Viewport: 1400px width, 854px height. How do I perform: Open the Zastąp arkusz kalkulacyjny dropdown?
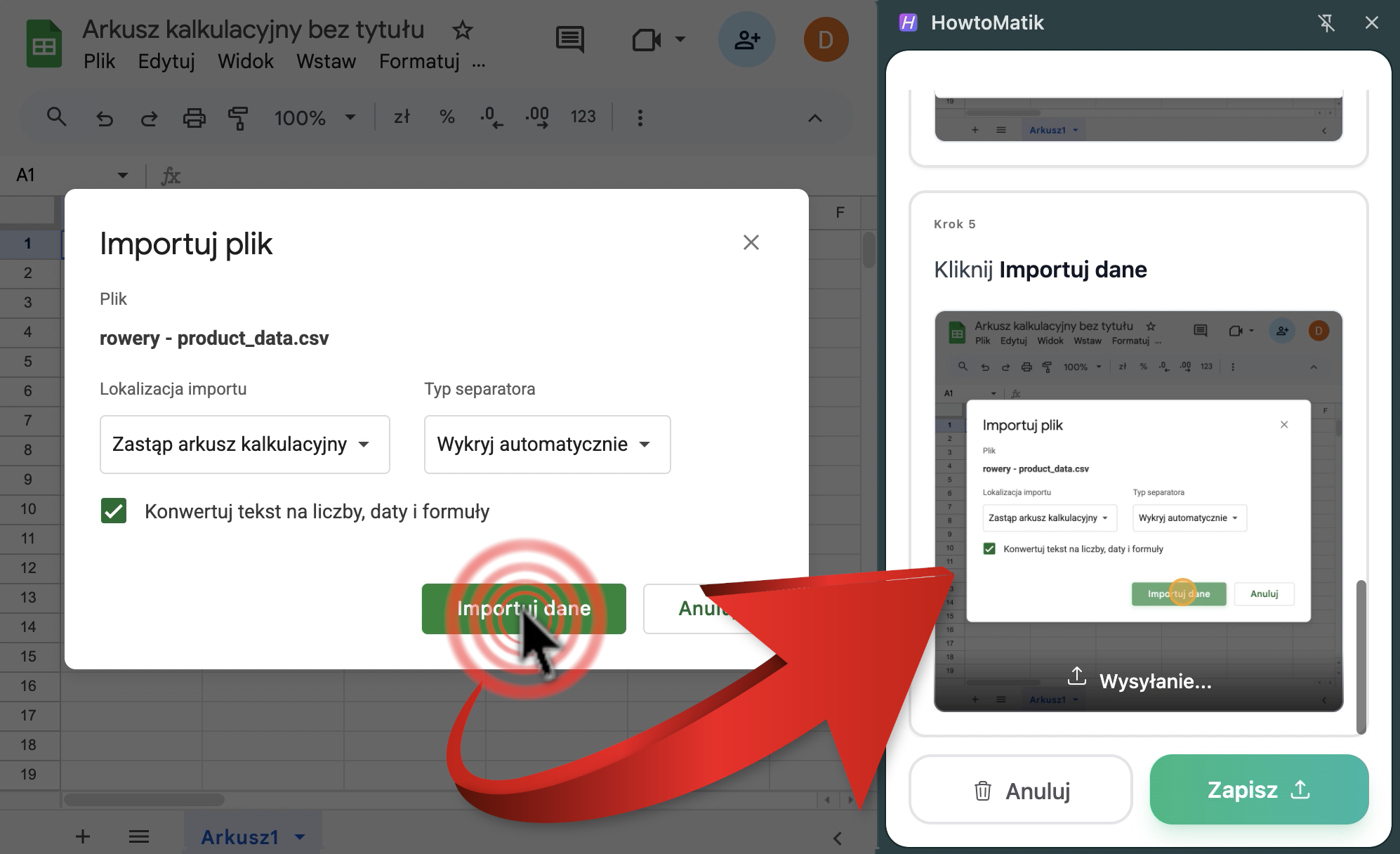(x=244, y=445)
